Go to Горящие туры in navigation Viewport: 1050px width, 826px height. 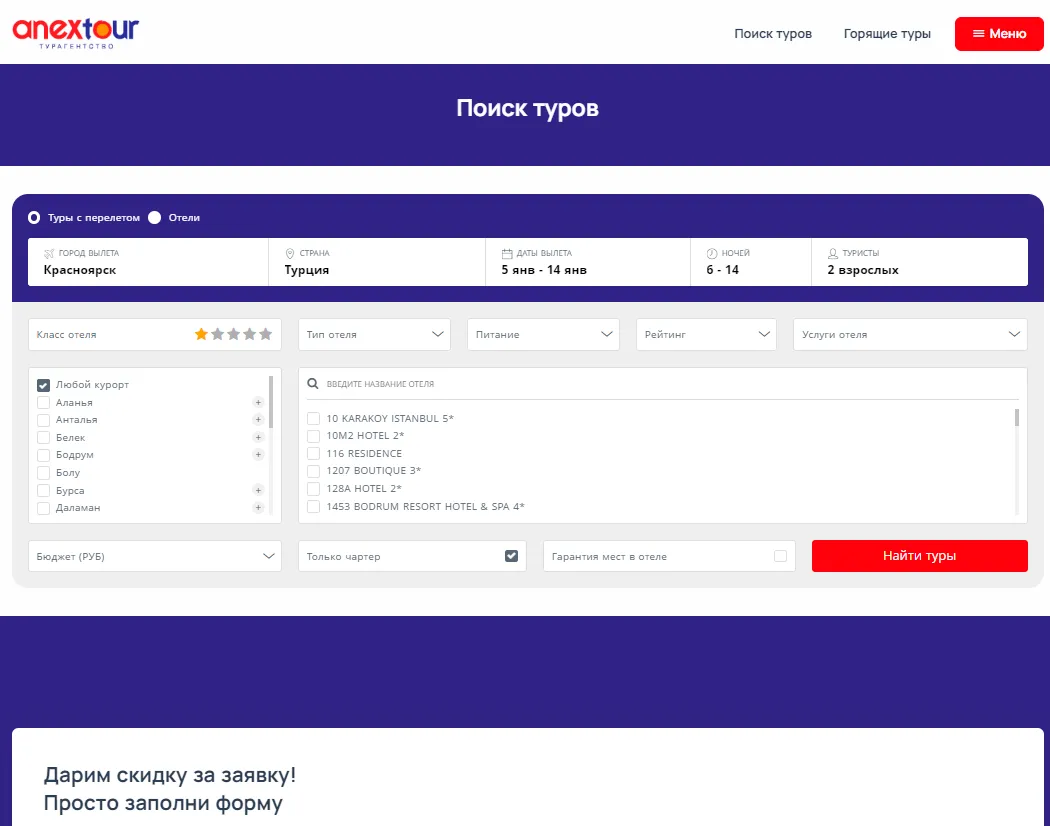(x=887, y=33)
